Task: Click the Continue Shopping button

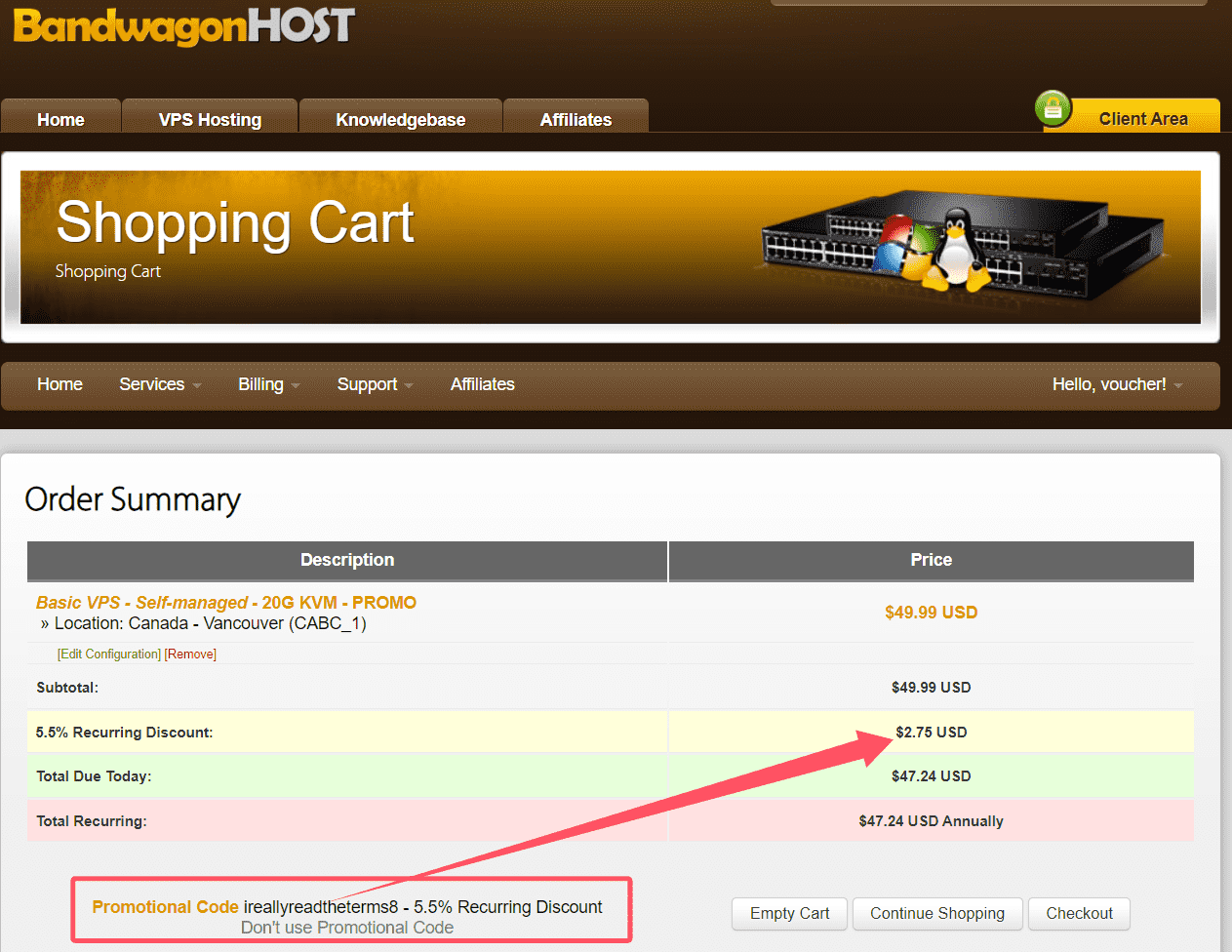Action: tap(937, 914)
